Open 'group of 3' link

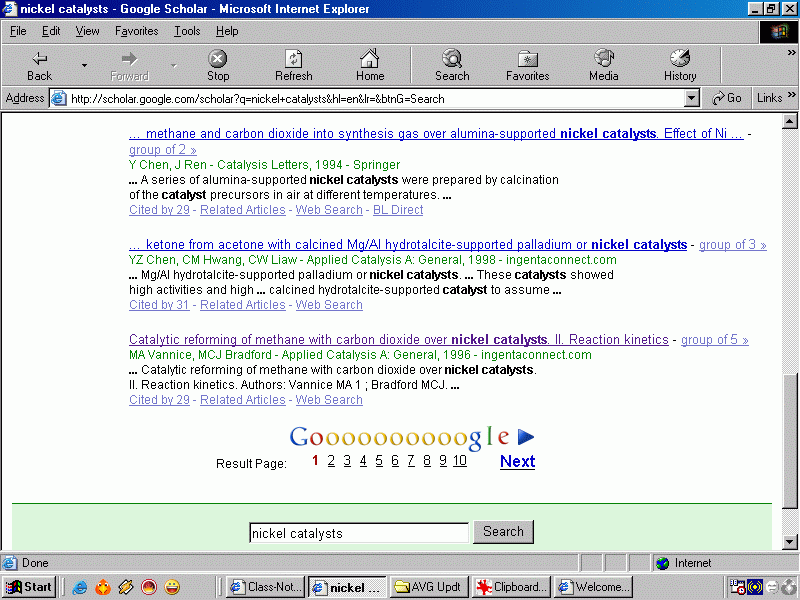click(x=733, y=245)
